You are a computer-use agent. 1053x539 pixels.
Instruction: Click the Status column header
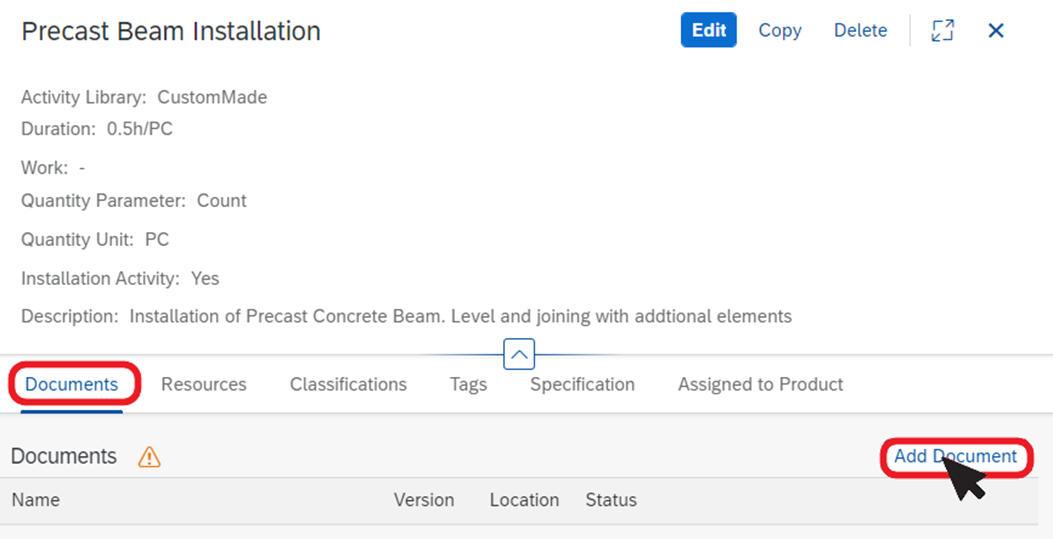611,500
